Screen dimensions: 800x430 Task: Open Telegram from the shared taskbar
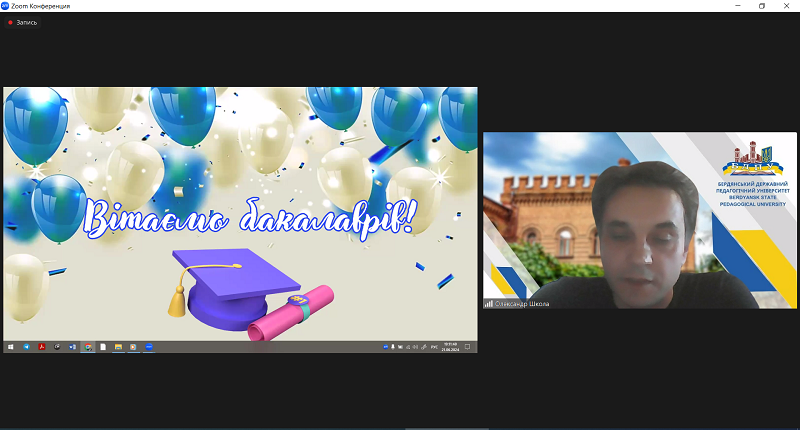point(27,347)
